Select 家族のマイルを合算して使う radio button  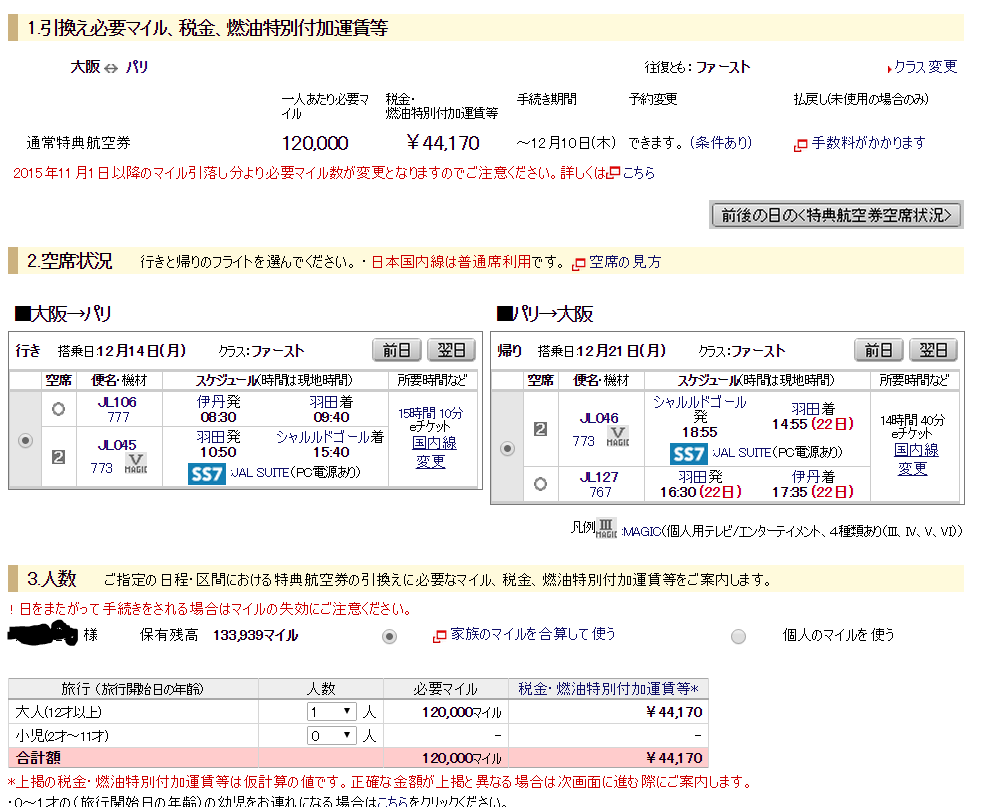(x=390, y=637)
